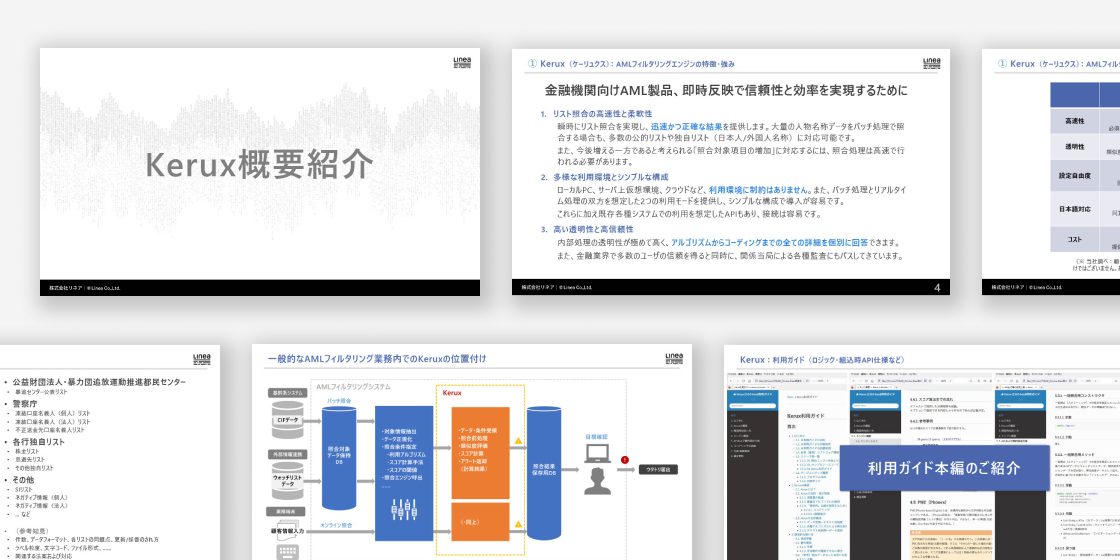The width and height of the screenshot is (1120, 560).
Task: Click the keyboard icon below 顧客情報入力
Action: pyautogui.click(x=289, y=551)
